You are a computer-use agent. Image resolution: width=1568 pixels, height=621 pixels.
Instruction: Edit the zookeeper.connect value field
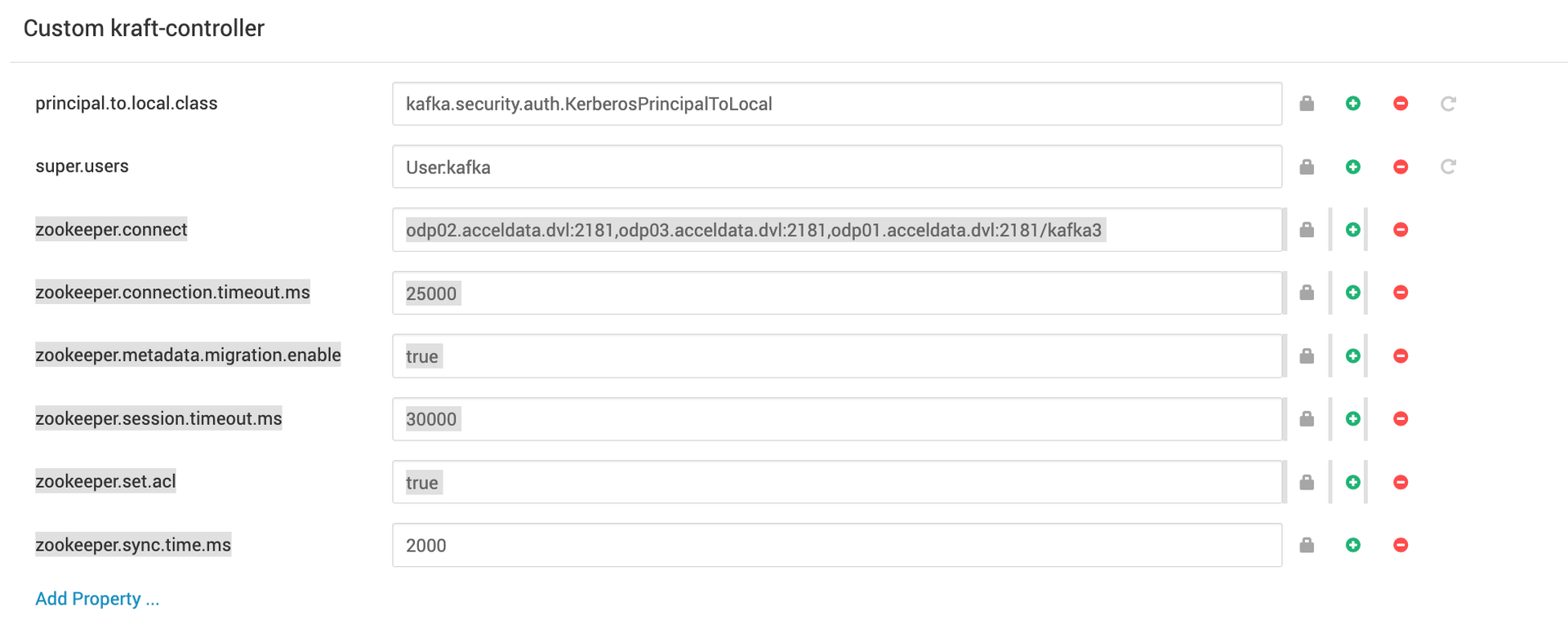coord(837,230)
